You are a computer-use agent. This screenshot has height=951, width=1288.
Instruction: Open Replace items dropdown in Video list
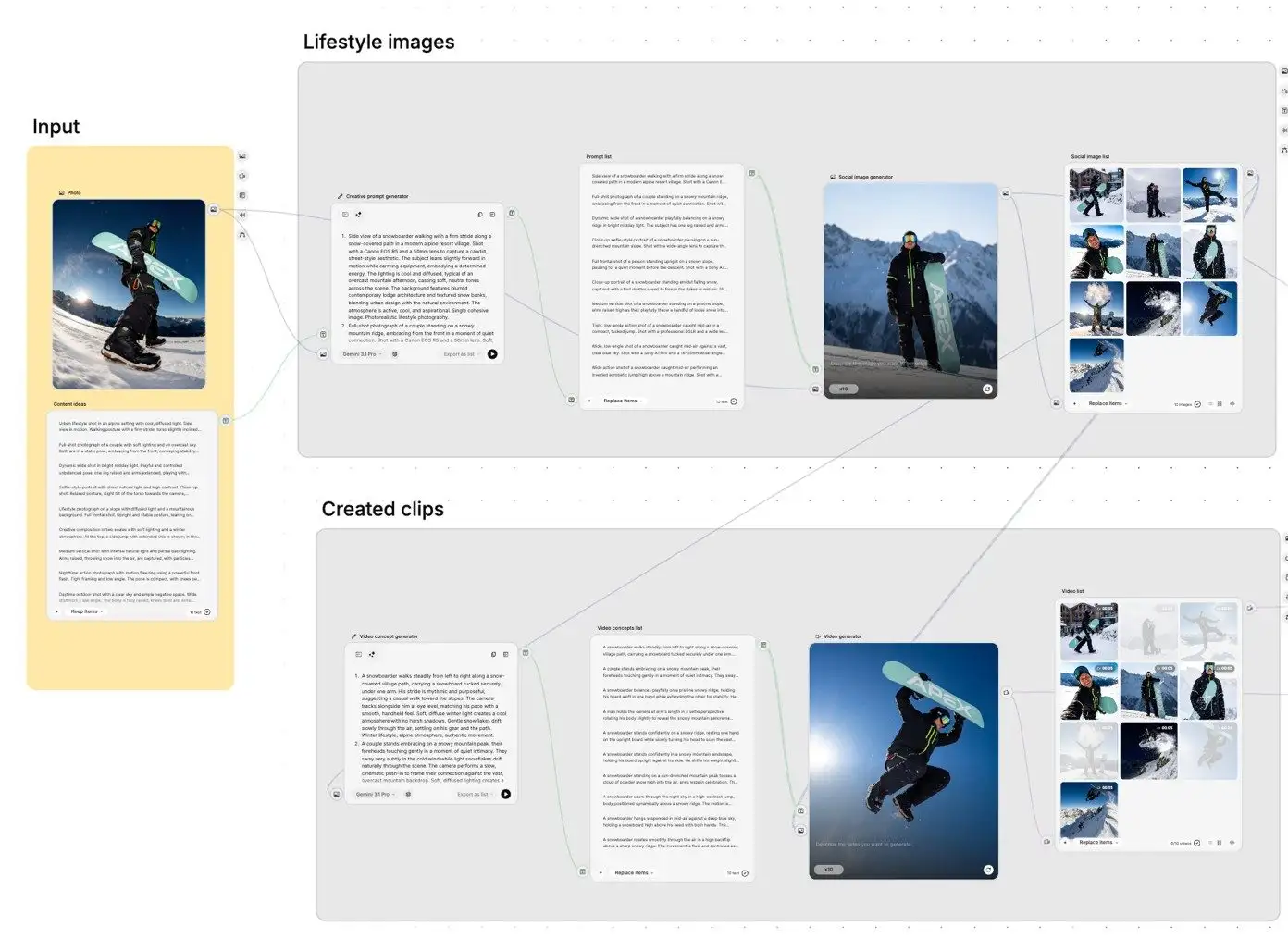tap(1098, 842)
